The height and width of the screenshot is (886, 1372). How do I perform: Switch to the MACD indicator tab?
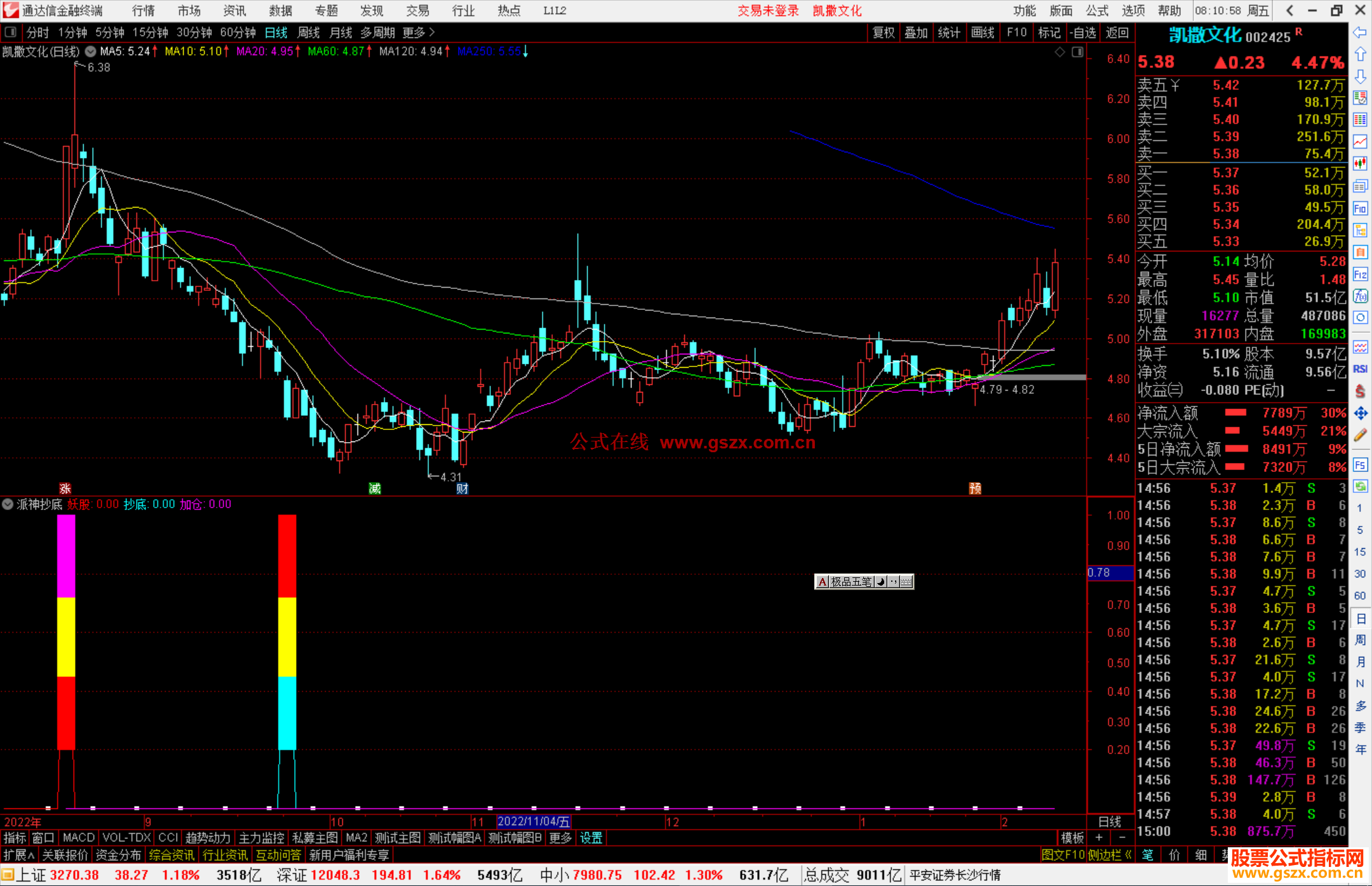click(x=79, y=838)
